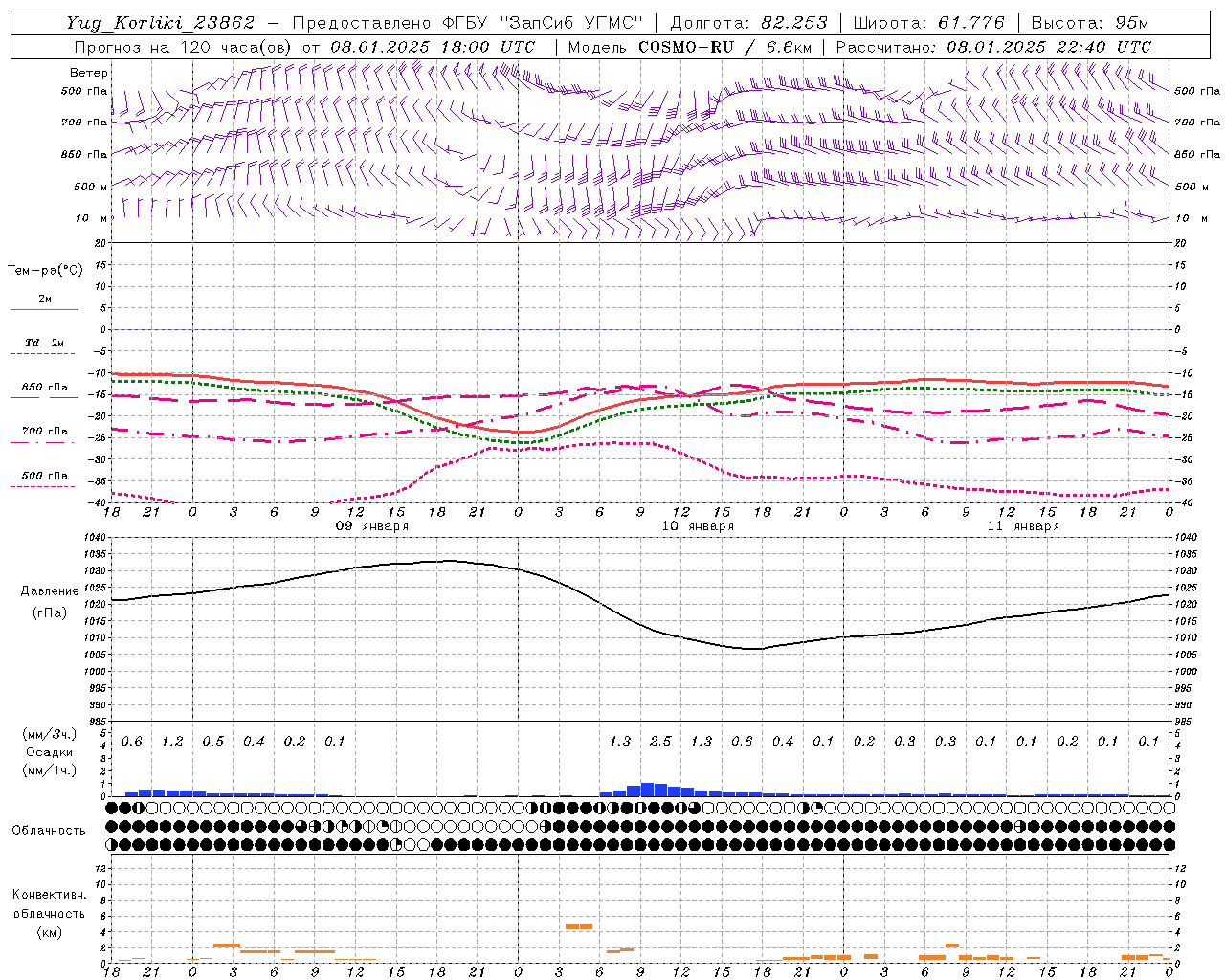Viewport: 1225px width, 980px height.
Task: Click the Ветер panel label
Action: pyautogui.click(x=89, y=73)
